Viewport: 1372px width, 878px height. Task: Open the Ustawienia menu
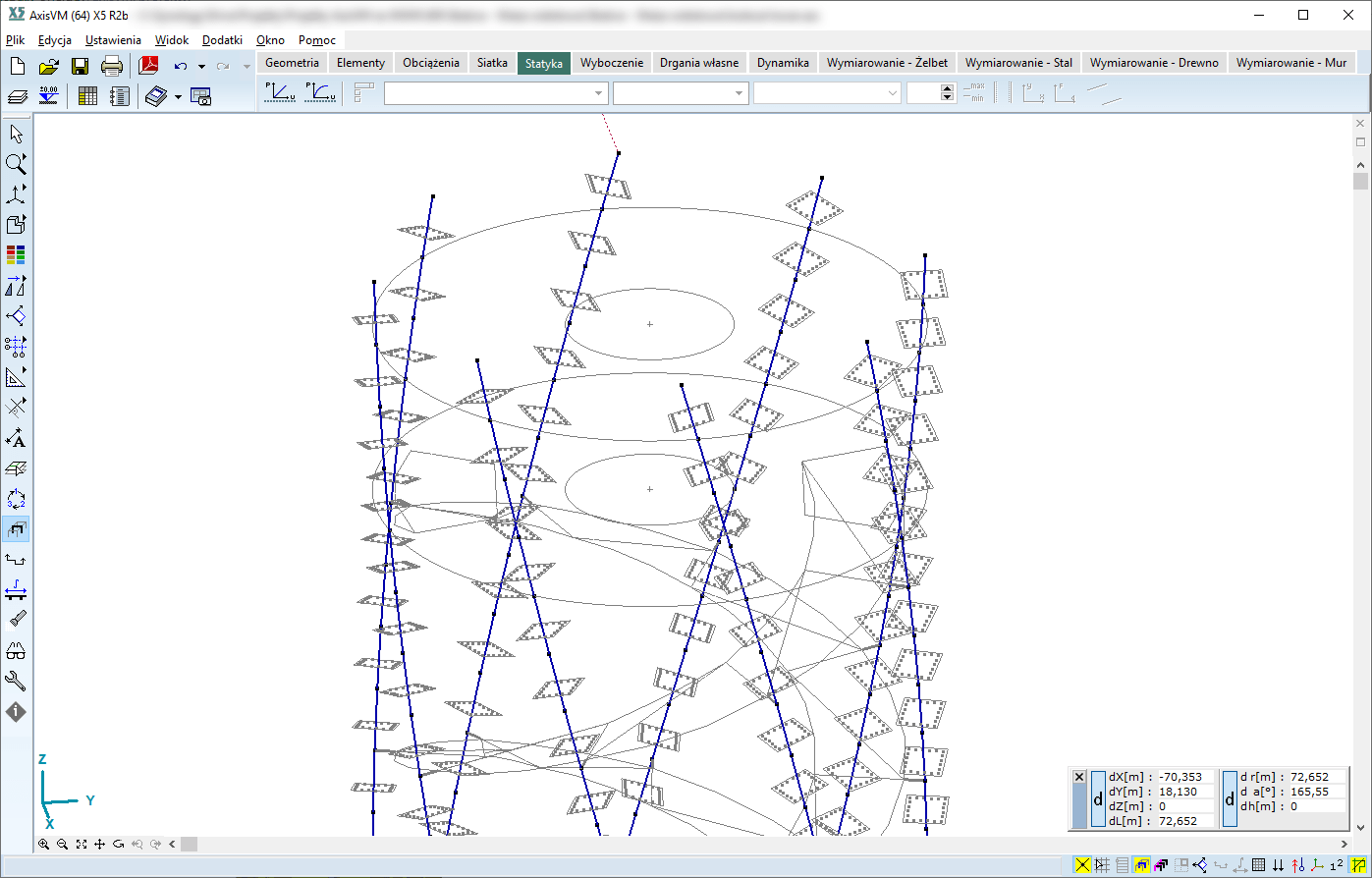(x=113, y=40)
